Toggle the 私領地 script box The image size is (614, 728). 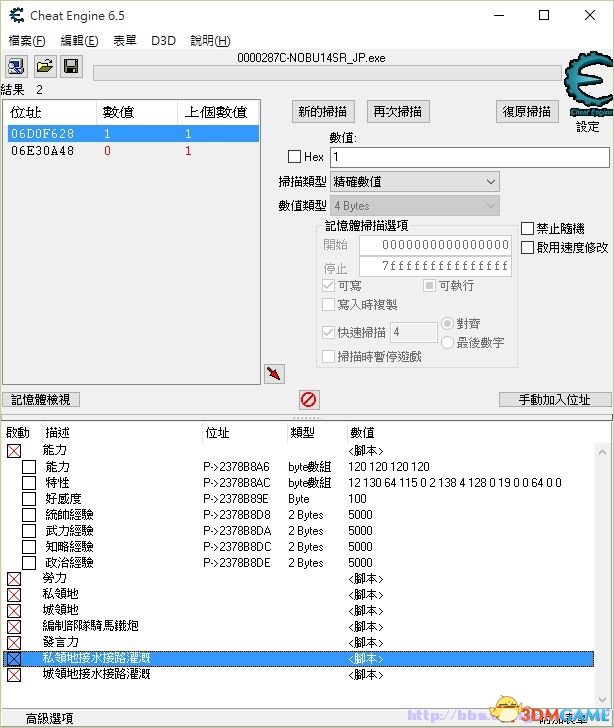14,595
